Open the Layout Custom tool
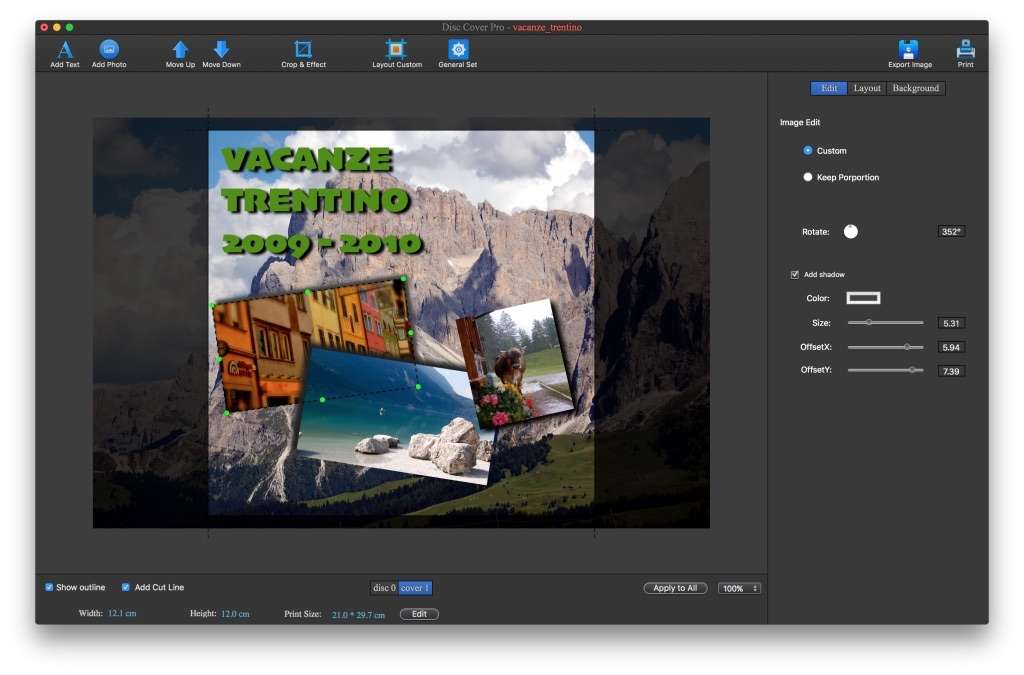 coord(397,49)
